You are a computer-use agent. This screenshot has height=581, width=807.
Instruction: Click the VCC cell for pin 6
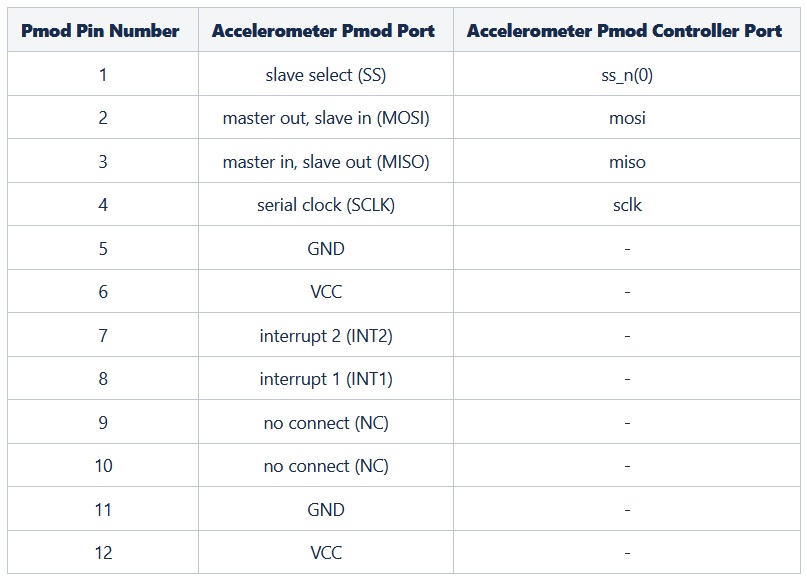pos(326,291)
